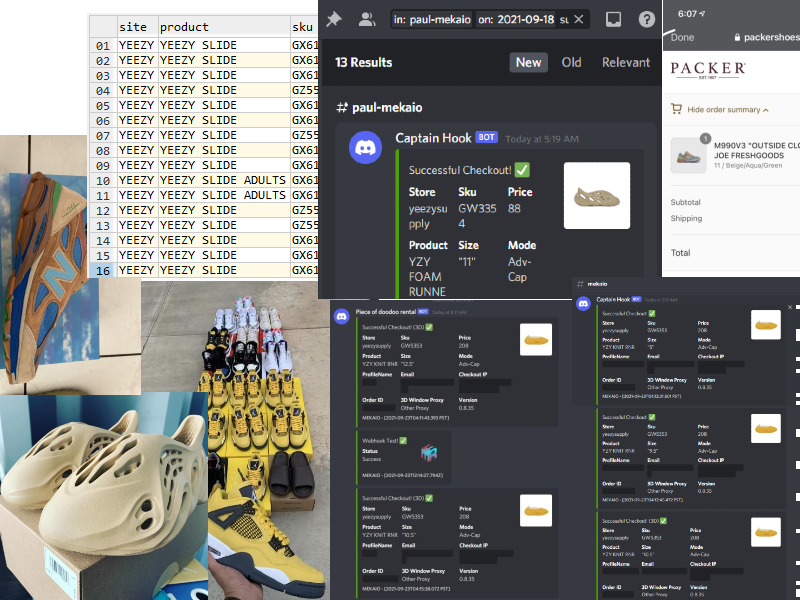Click the quantity badge on M990V3 thumbnail
The image size is (800, 600).
tap(706, 138)
